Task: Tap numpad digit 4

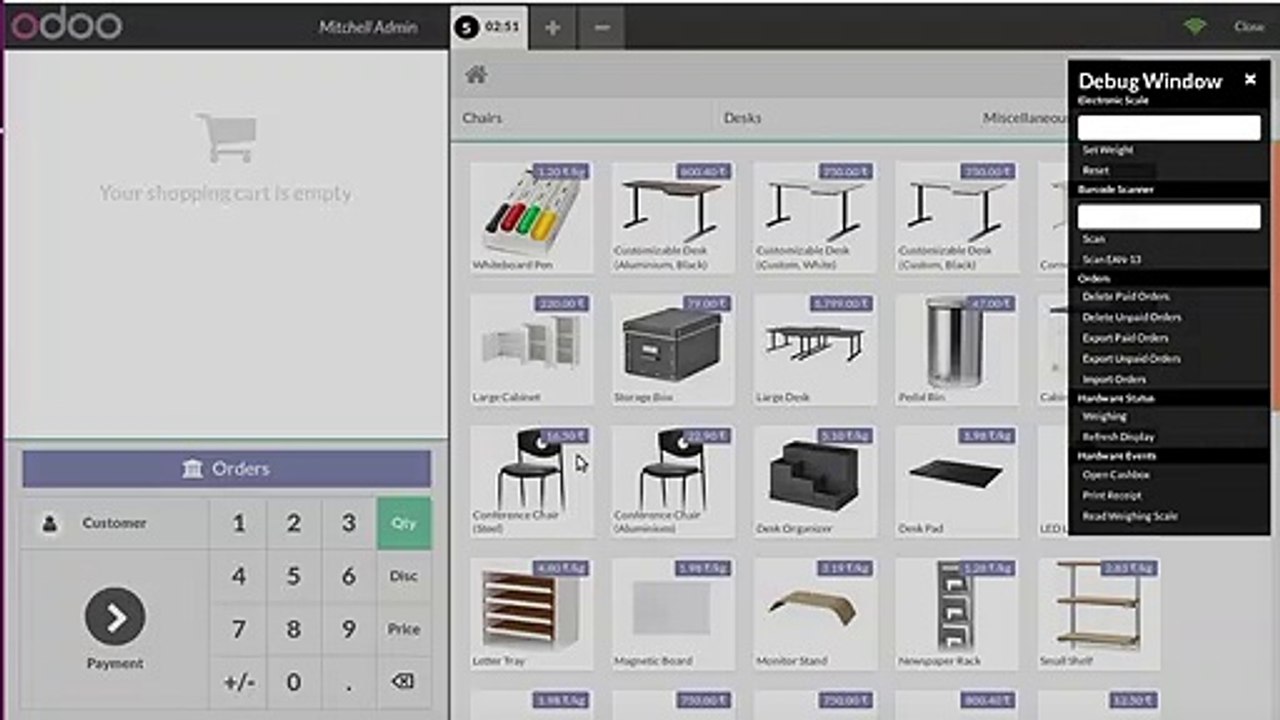Action: click(x=238, y=576)
